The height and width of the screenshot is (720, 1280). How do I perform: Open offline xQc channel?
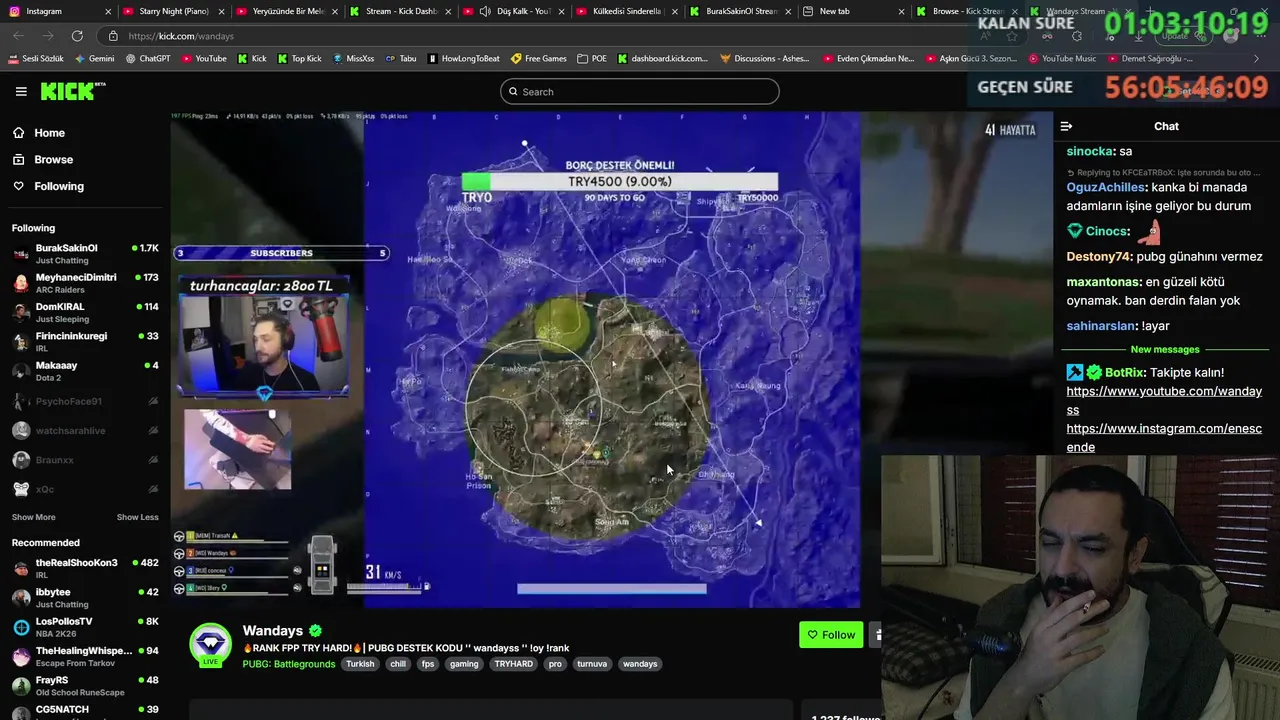pyautogui.click(x=85, y=489)
